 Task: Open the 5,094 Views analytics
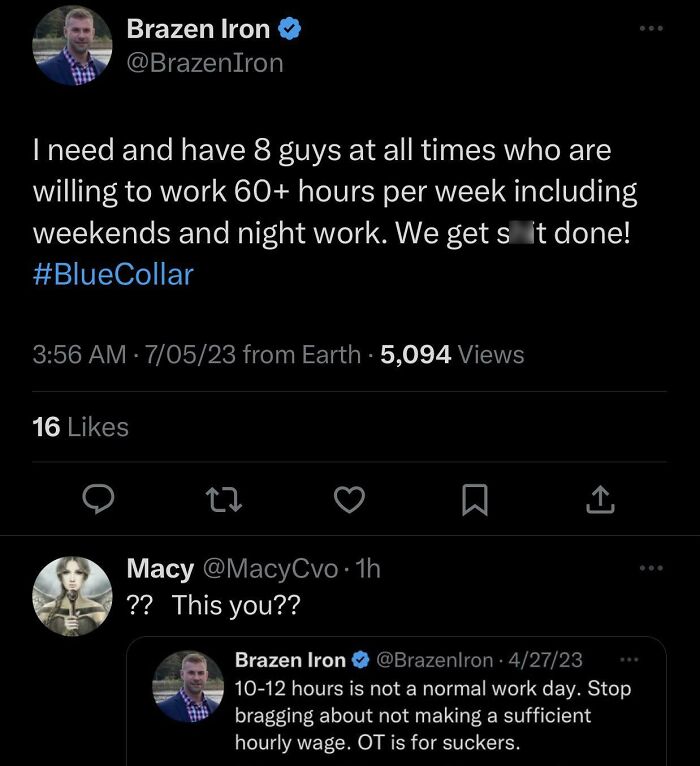pos(453,353)
